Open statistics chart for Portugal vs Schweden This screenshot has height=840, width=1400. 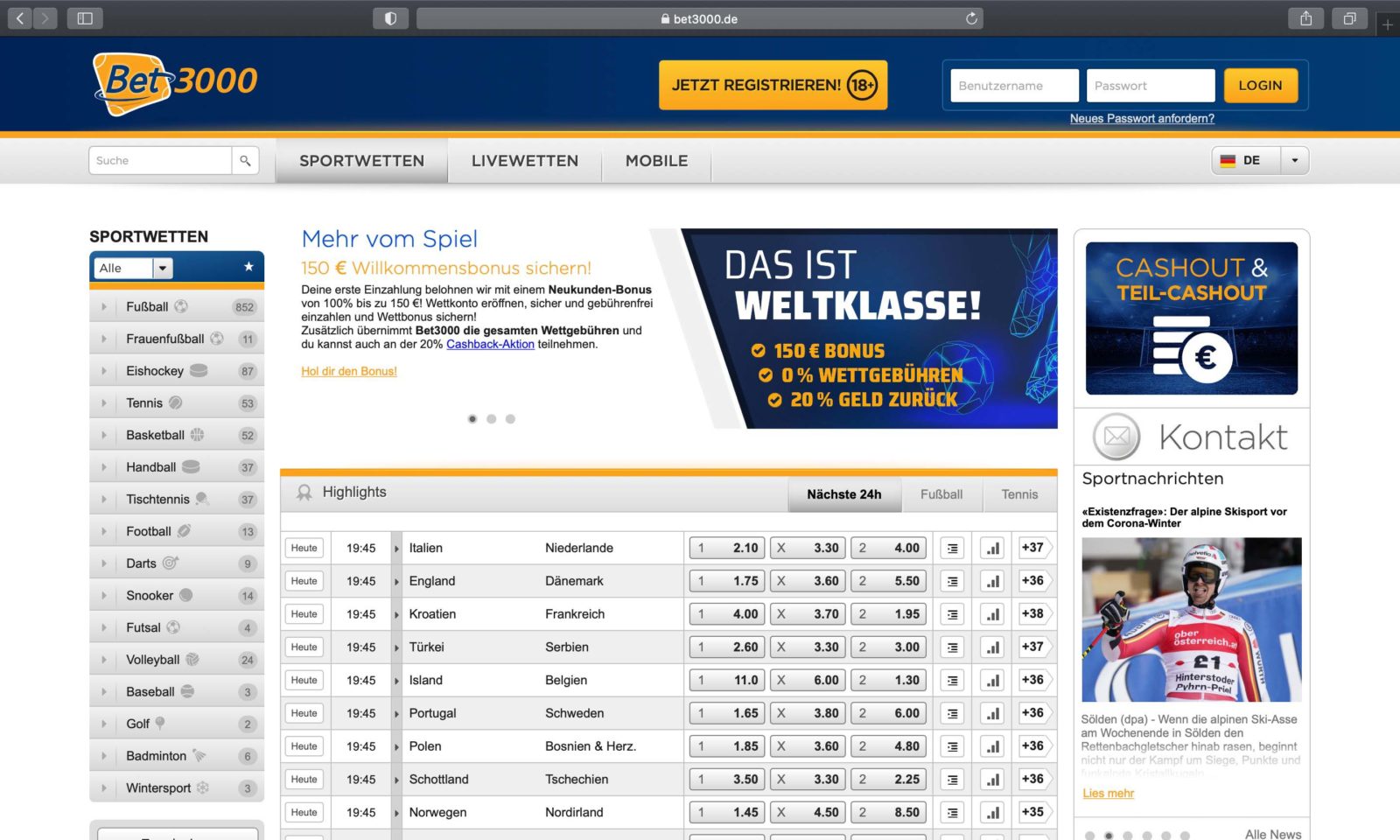click(992, 713)
